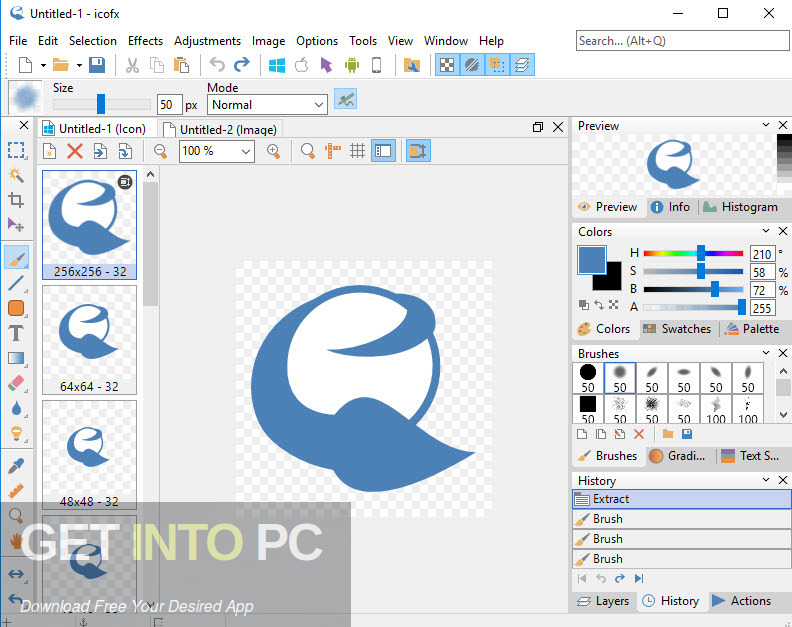Select the eraser tool
The image size is (792, 627).
click(x=16, y=383)
